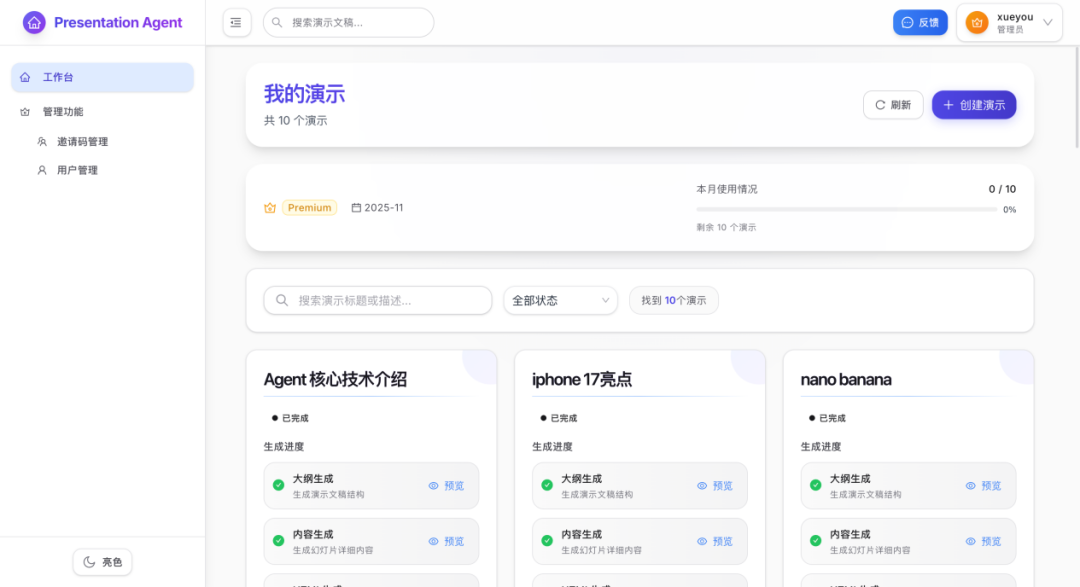
Task: Click the crown icon beside Premium badge
Action: (x=270, y=208)
